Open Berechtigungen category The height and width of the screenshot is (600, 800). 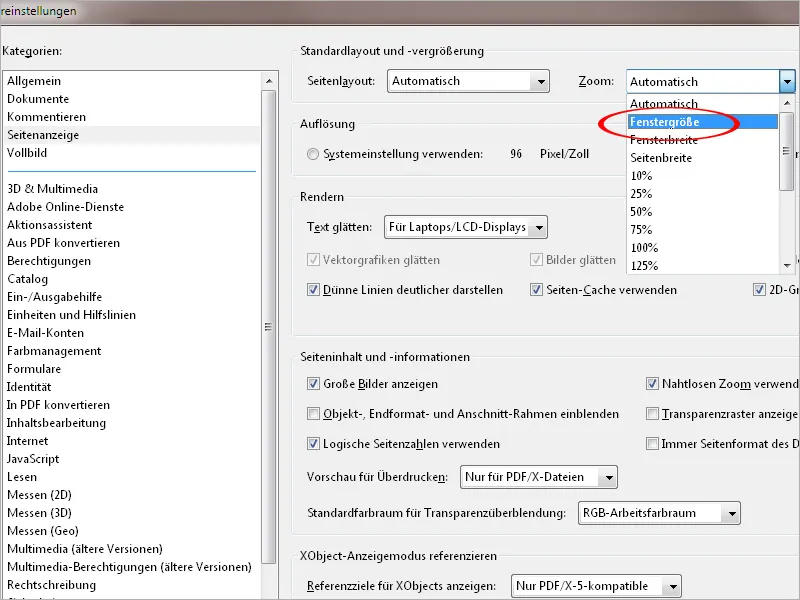(x=49, y=261)
